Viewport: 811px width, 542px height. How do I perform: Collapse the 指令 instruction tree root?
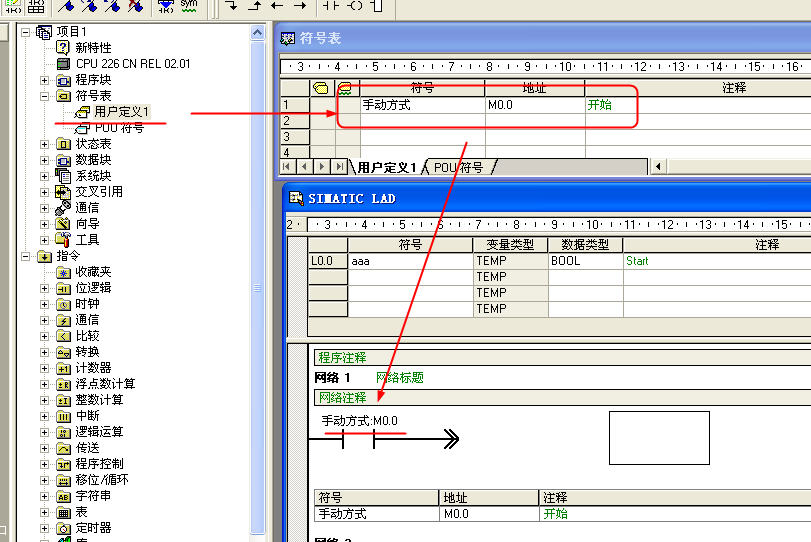[x=27, y=256]
